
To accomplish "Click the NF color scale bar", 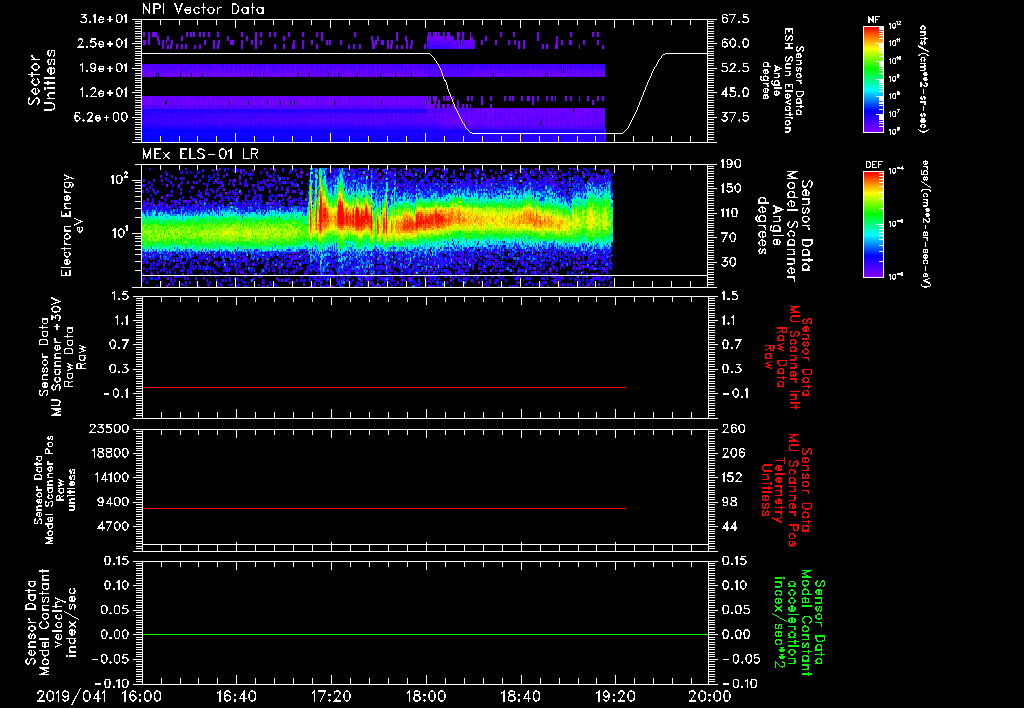I will pos(871,80).
